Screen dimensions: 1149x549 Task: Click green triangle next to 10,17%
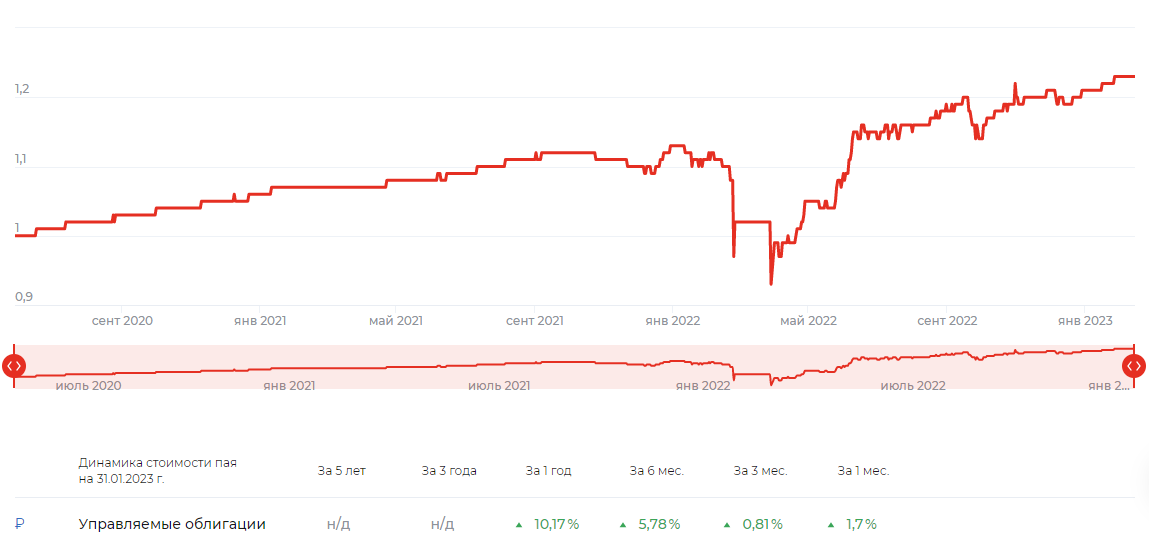pyautogui.click(x=519, y=524)
